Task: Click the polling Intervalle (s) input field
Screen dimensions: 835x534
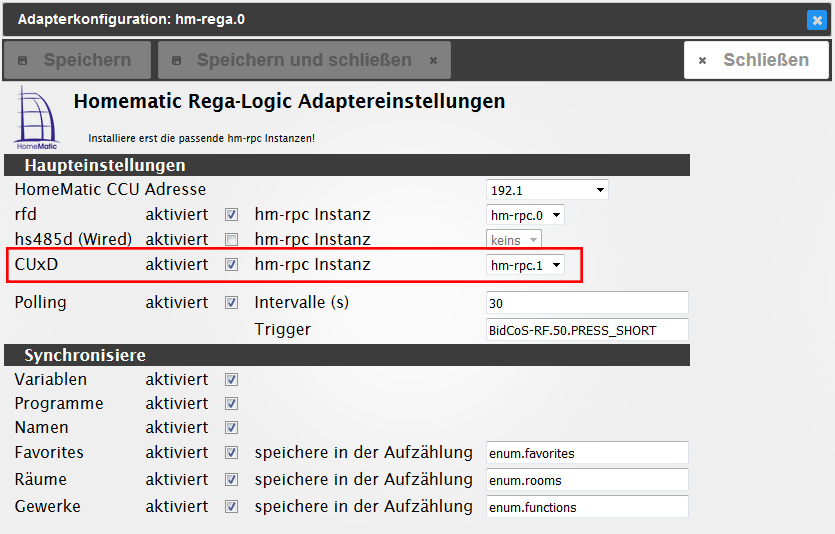Action: [587, 303]
